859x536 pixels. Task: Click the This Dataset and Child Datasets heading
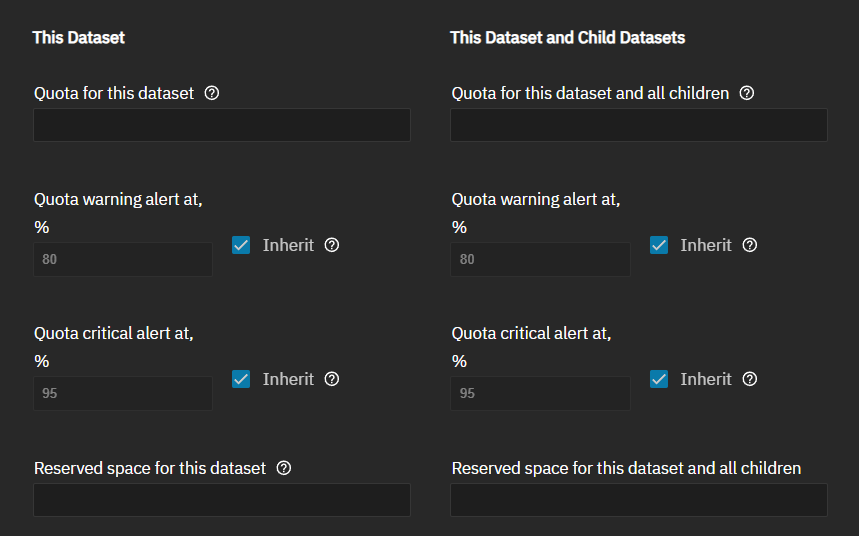[567, 38]
